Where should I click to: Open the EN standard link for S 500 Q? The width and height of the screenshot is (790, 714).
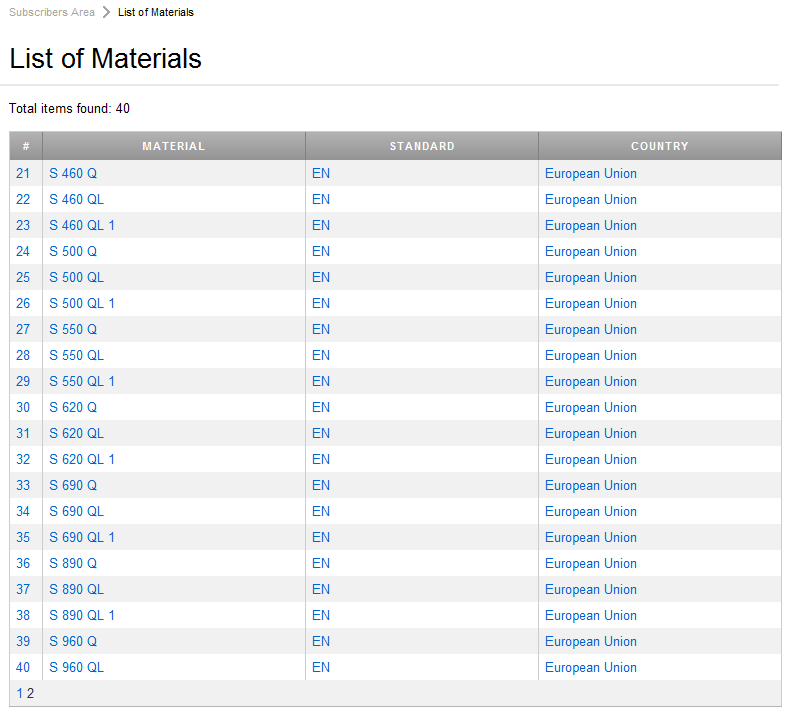(x=321, y=251)
